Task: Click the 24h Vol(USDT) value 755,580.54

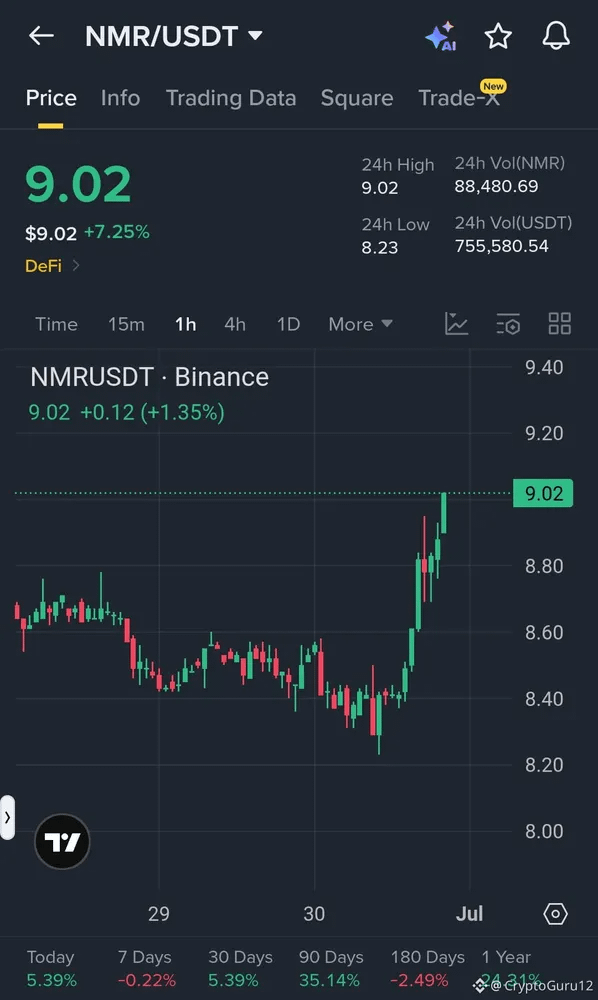Action: (502, 246)
